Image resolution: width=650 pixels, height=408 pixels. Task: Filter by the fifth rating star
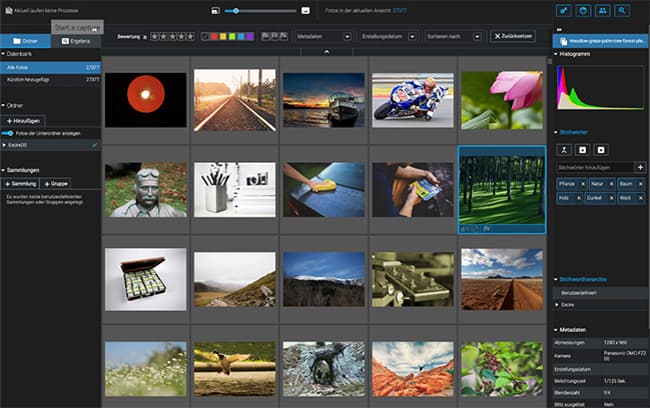pos(190,36)
